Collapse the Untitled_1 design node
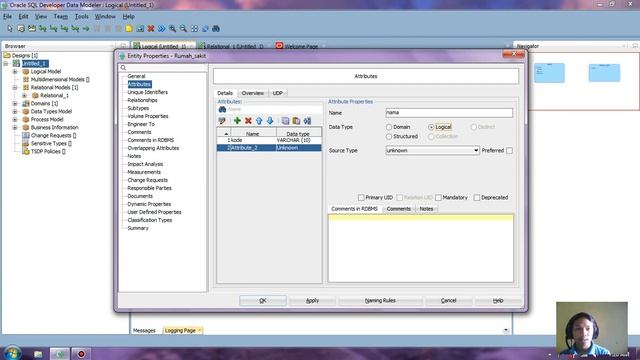The height and width of the screenshot is (360, 640). (6, 64)
